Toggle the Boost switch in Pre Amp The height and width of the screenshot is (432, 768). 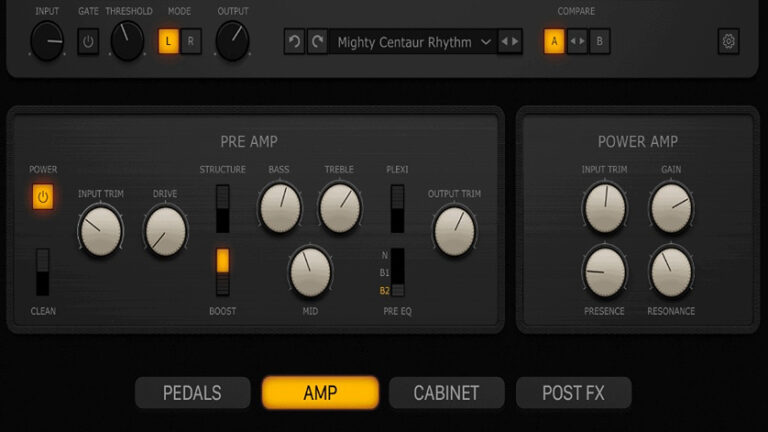222,272
